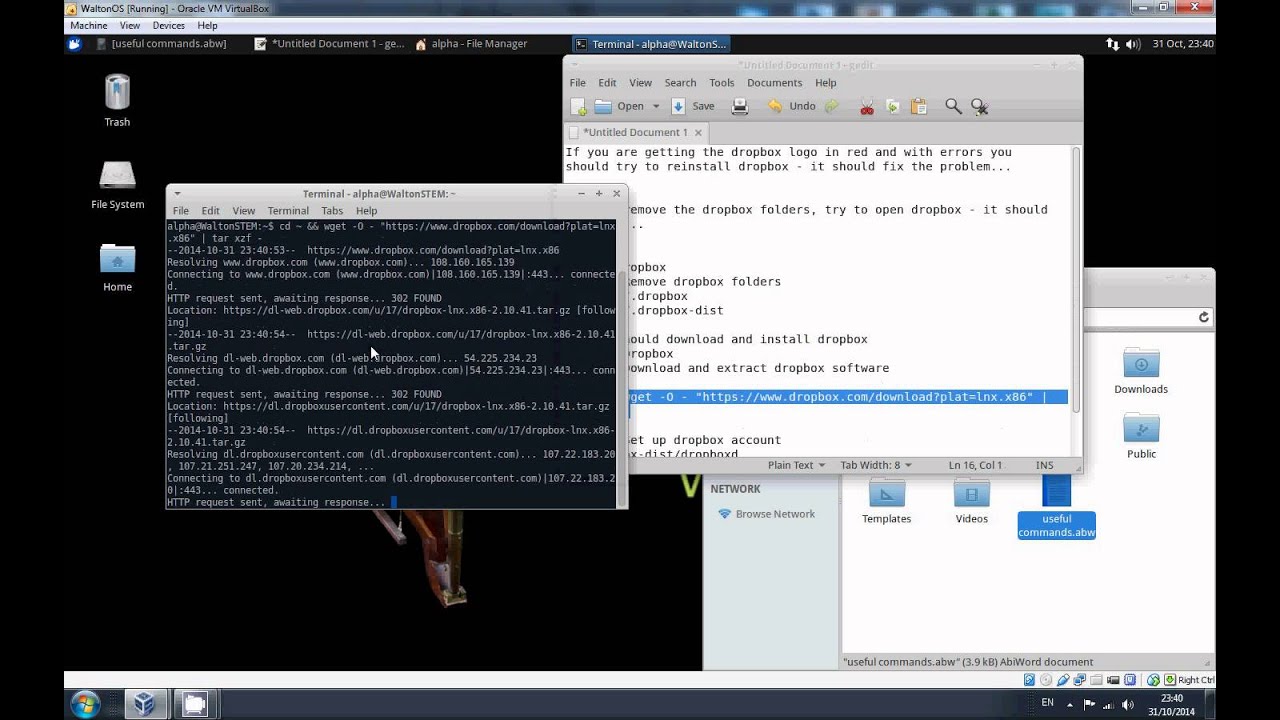Click Action Center flag in Windows tray
This screenshot has width=1280, height=720.
pyautogui.click(x=1090, y=704)
